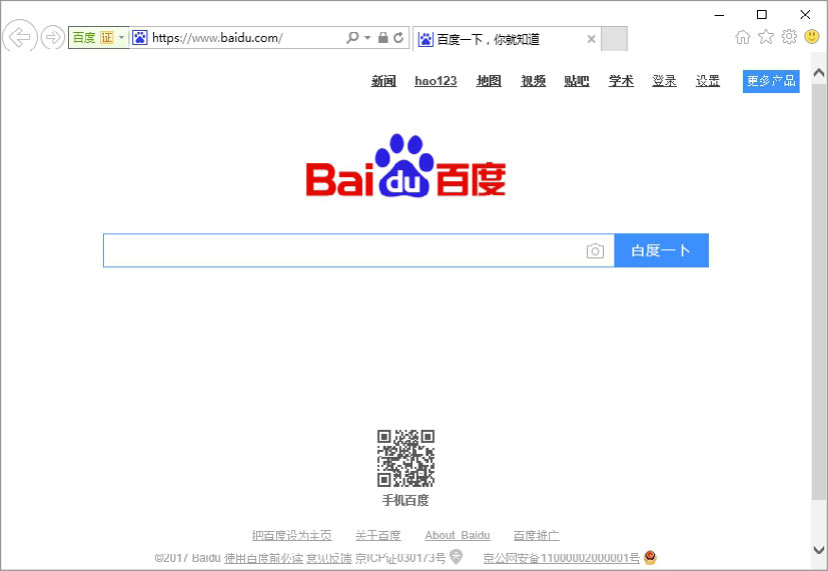The height and width of the screenshot is (571, 828).
Task: Minimize the browser window
Action: pos(719,15)
